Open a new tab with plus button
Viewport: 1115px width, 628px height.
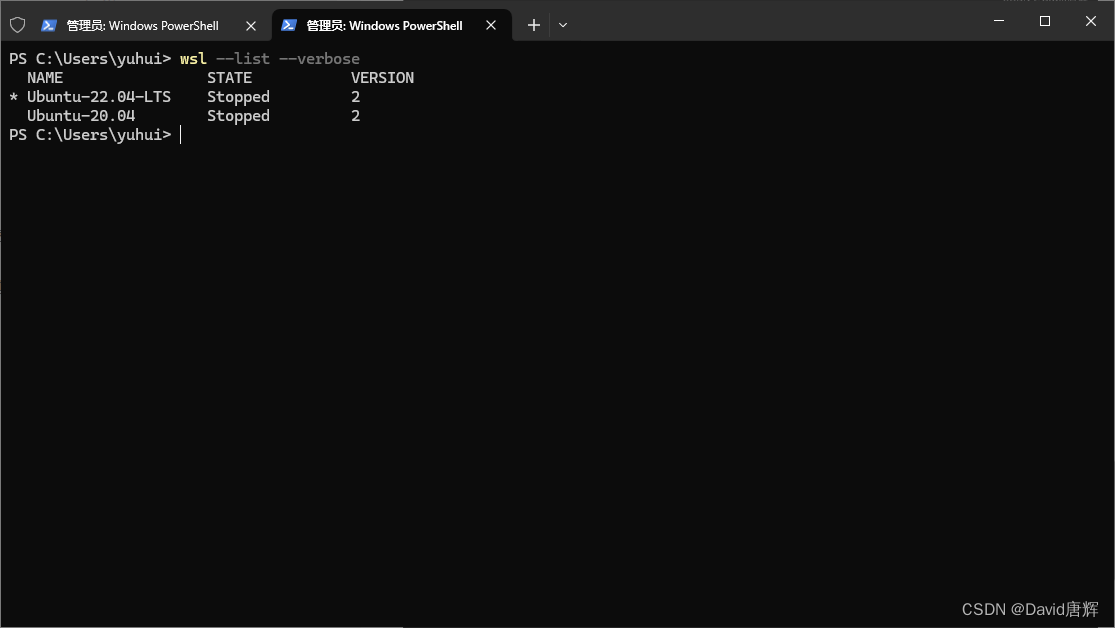coord(533,26)
